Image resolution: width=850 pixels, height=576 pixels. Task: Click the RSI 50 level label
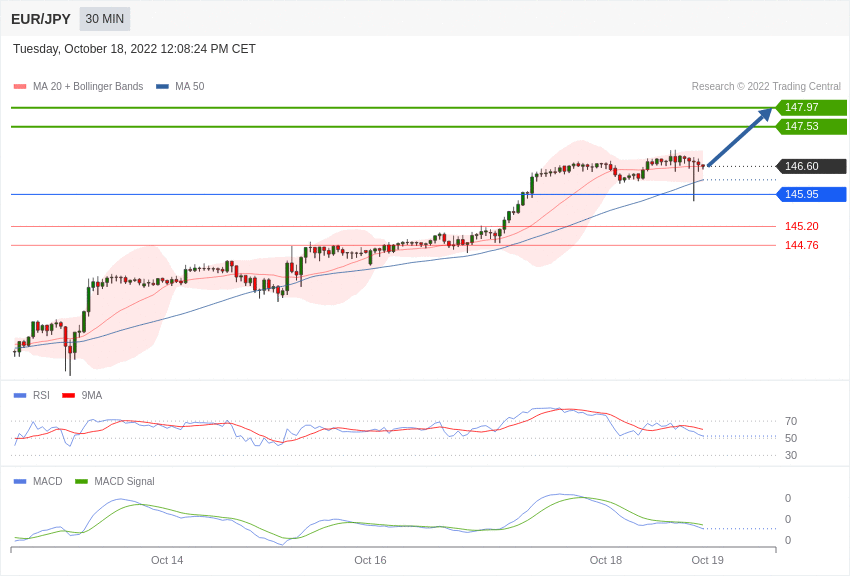click(x=791, y=438)
